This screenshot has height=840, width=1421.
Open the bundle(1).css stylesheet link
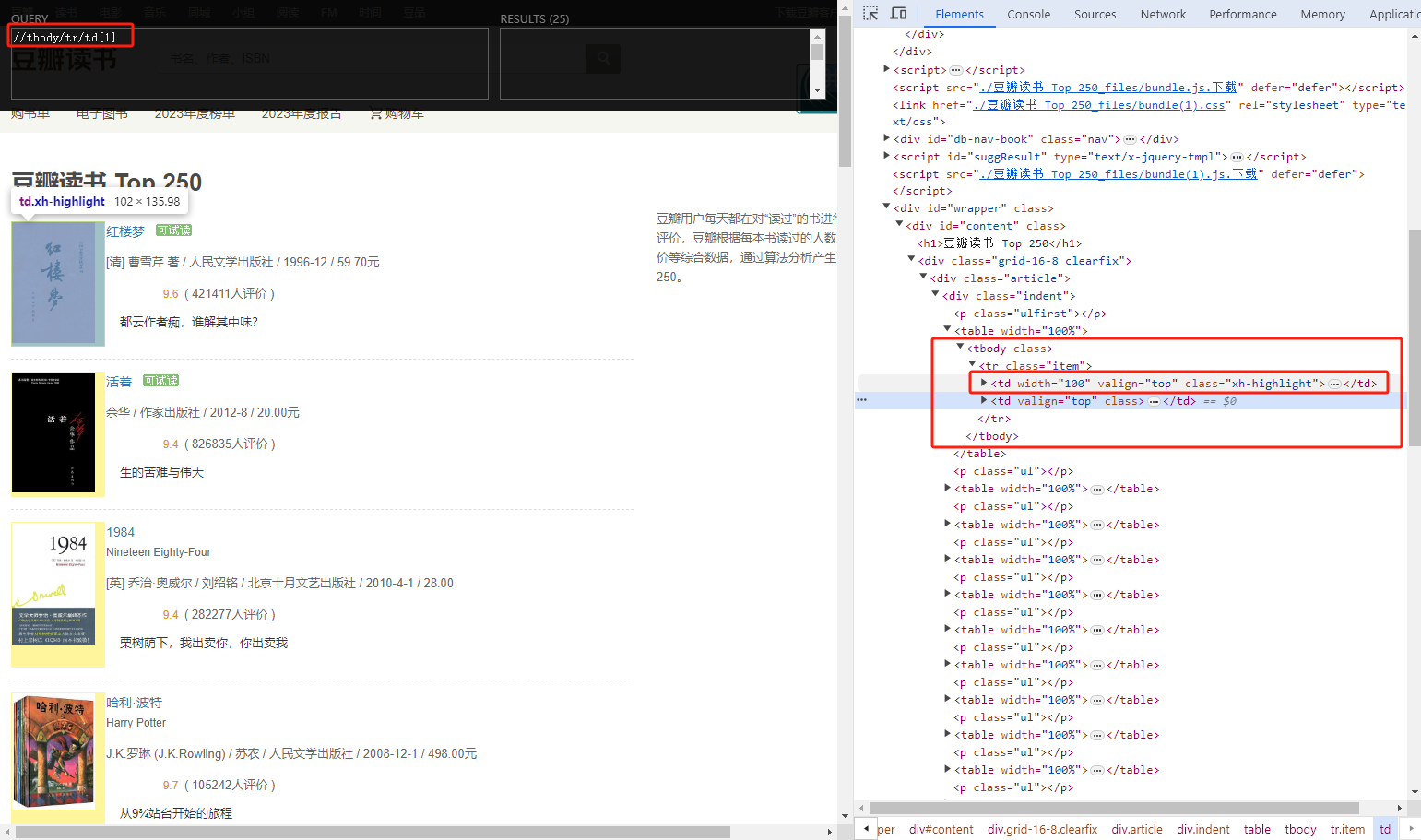1099,105
